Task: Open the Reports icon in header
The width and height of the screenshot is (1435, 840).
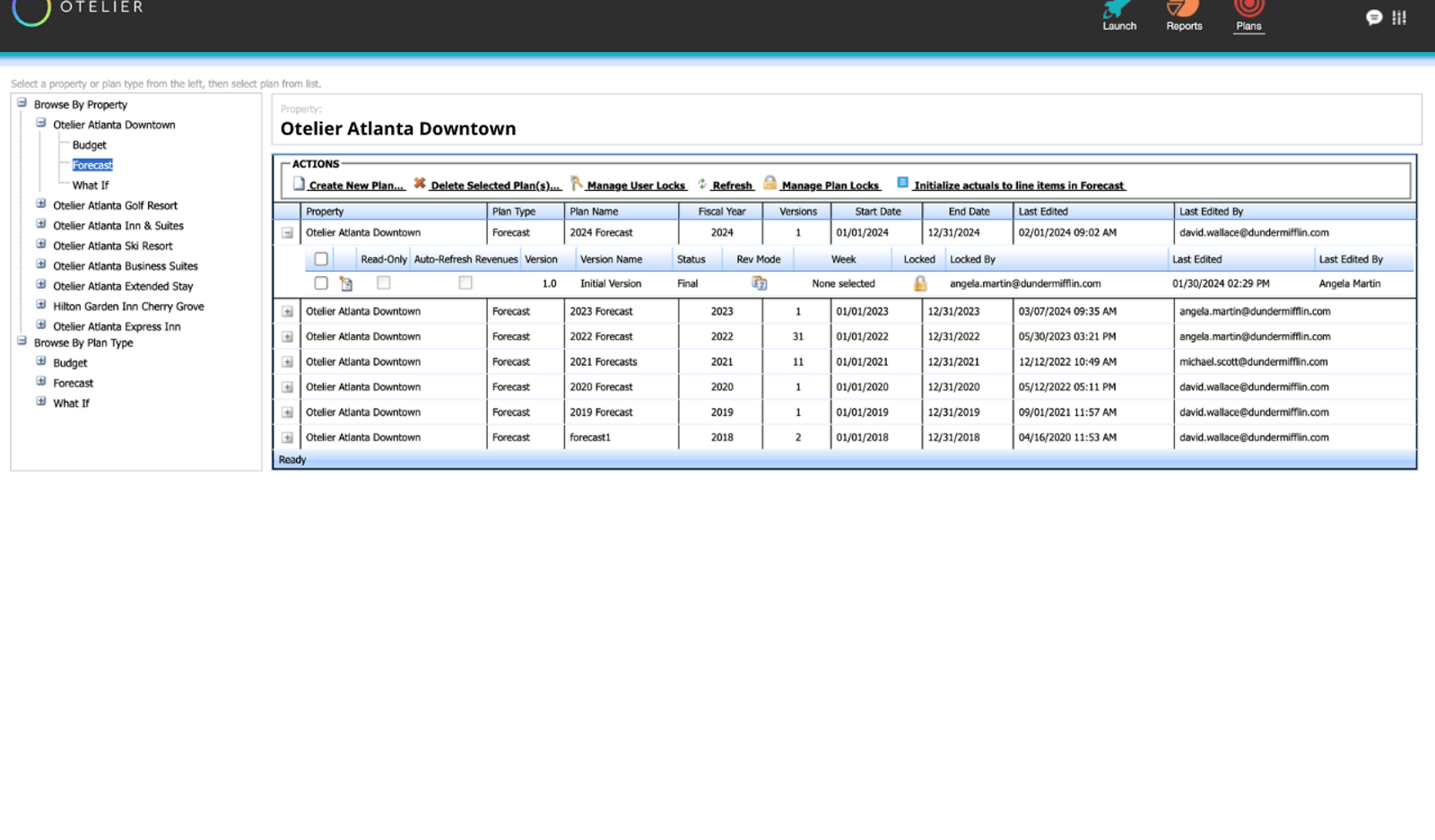Action: [x=1183, y=8]
